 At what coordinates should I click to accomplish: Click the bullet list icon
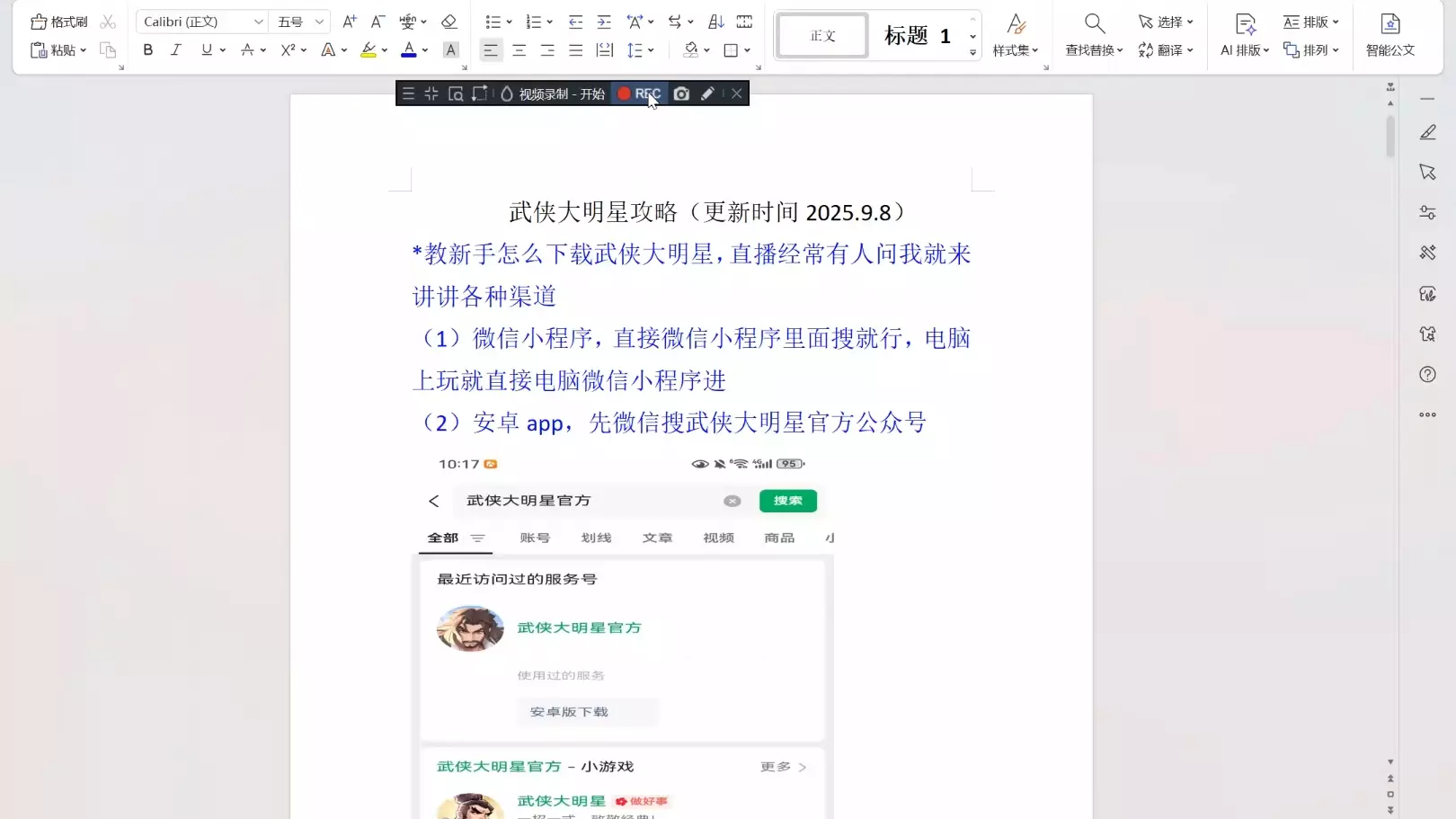click(x=493, y=22)
